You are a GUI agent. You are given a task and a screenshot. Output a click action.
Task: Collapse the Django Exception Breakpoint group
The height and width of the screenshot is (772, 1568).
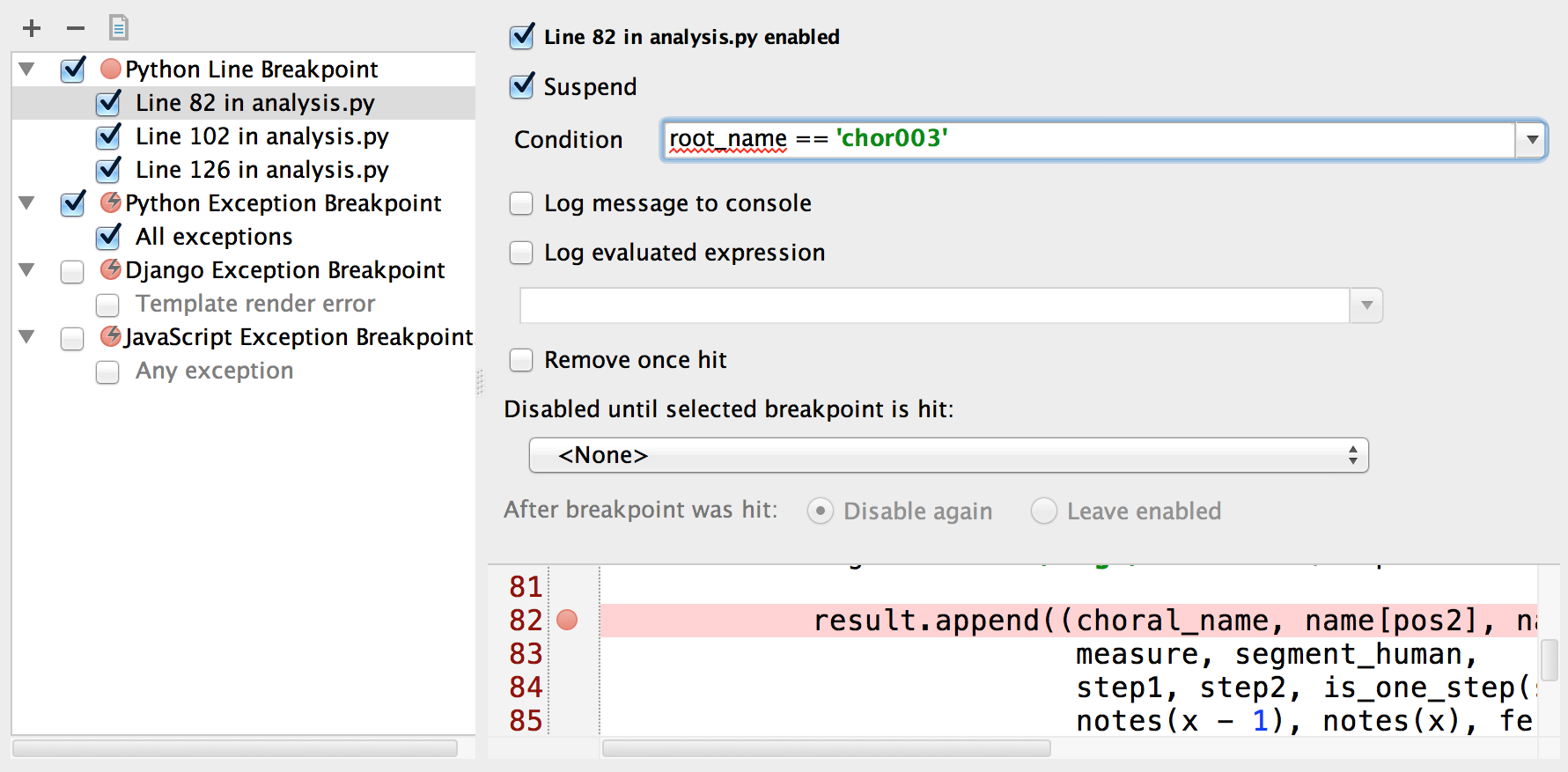point(26,269)
